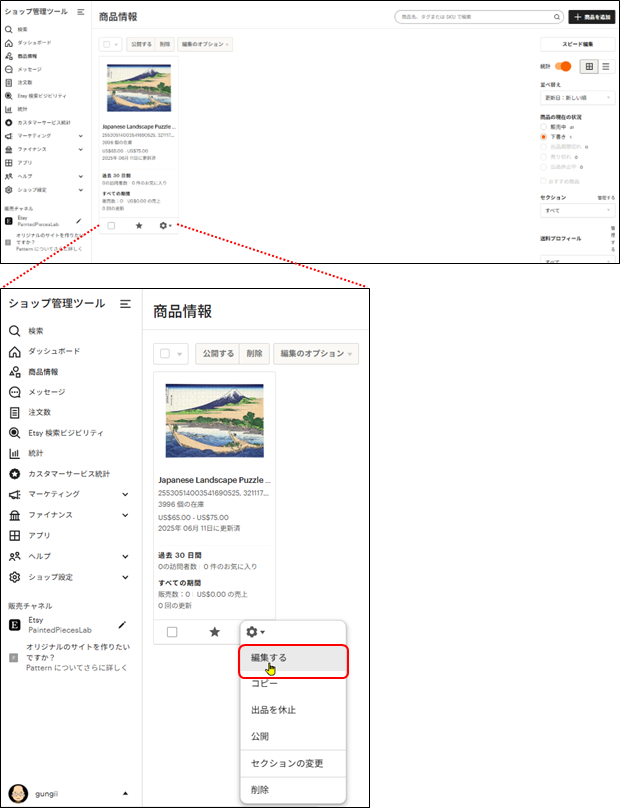Toggle the orange 統計 switch off
620x808 pixels.
coord(563,66)
